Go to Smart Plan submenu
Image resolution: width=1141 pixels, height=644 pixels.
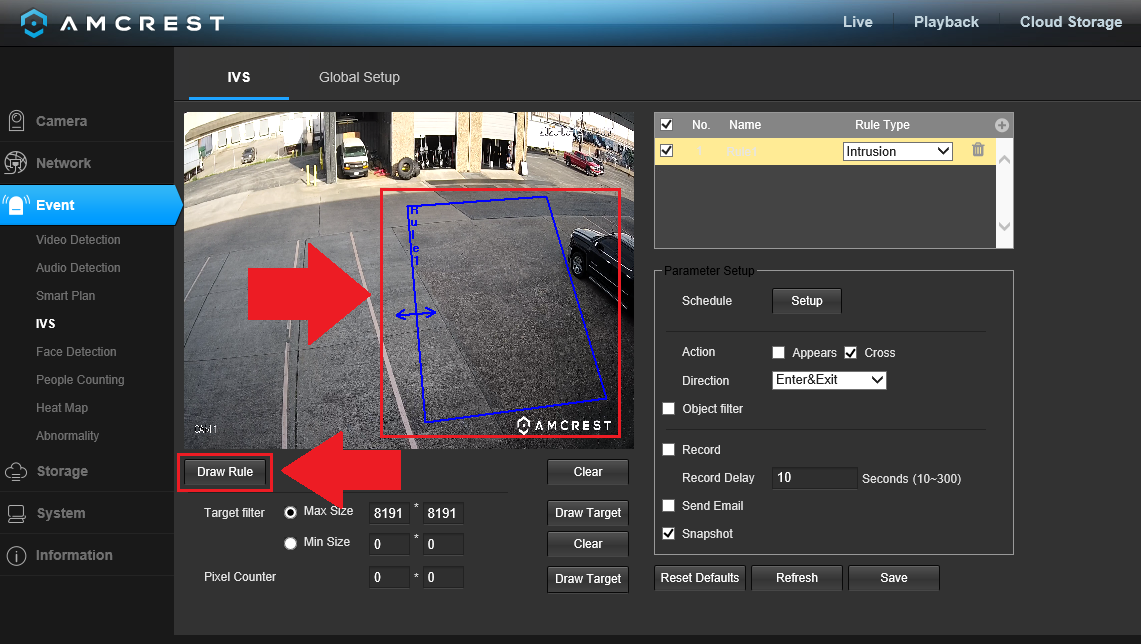(65, 295)
